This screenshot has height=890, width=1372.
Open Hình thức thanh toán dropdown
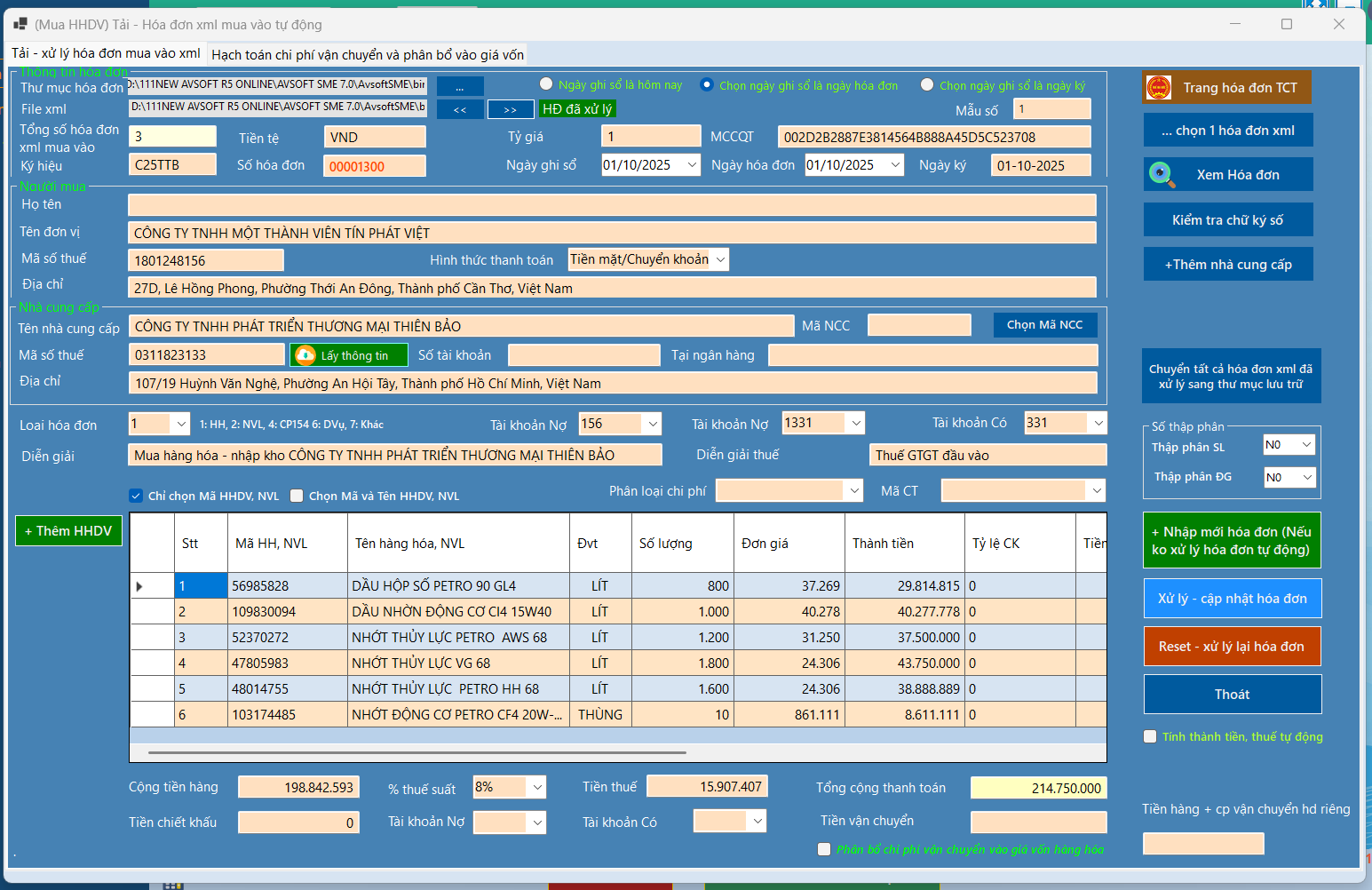point(720,259)
